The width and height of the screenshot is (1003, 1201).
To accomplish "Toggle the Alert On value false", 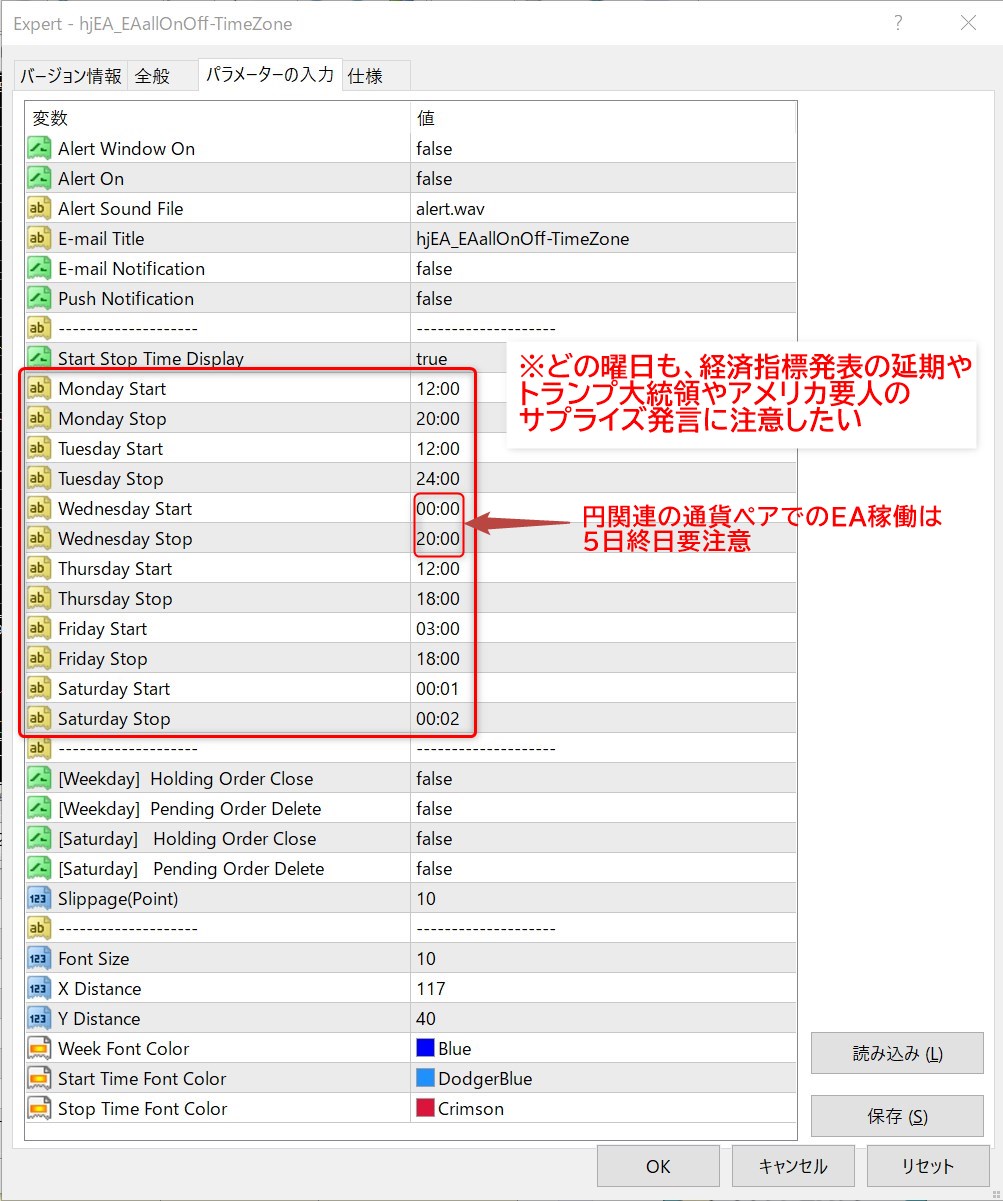I will (x=434, y=179).
